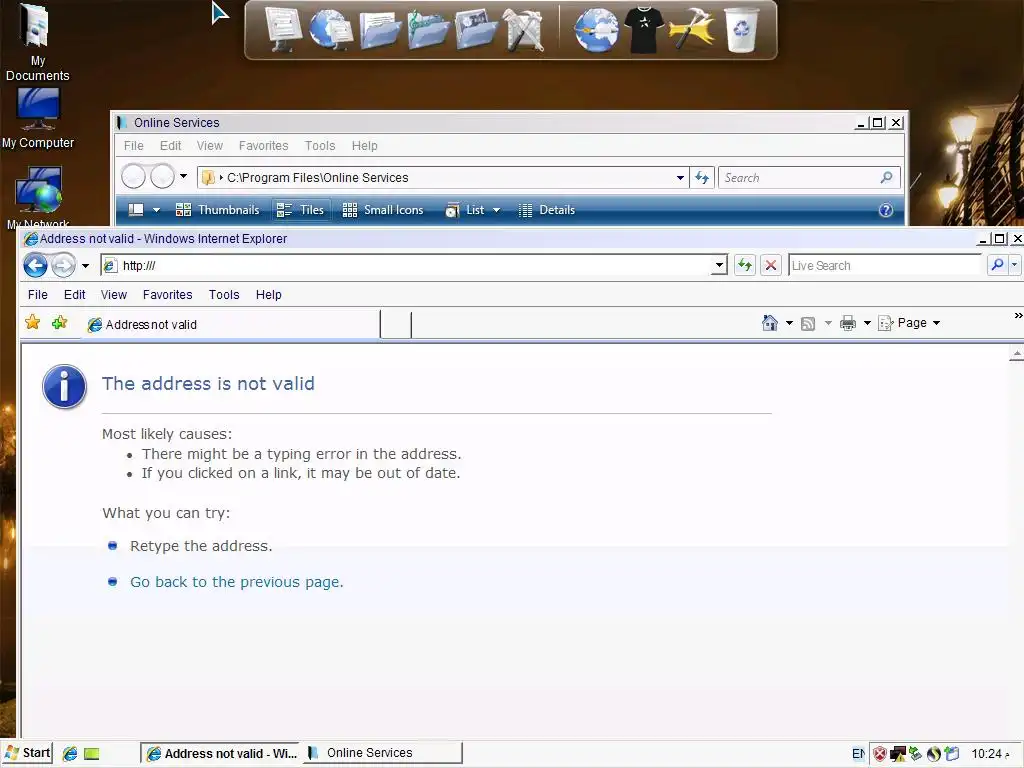Viewport: 1024px width, 768px height.
Task: Click the Forward button in Internet Explorer
Action: (x=63, y=266)
